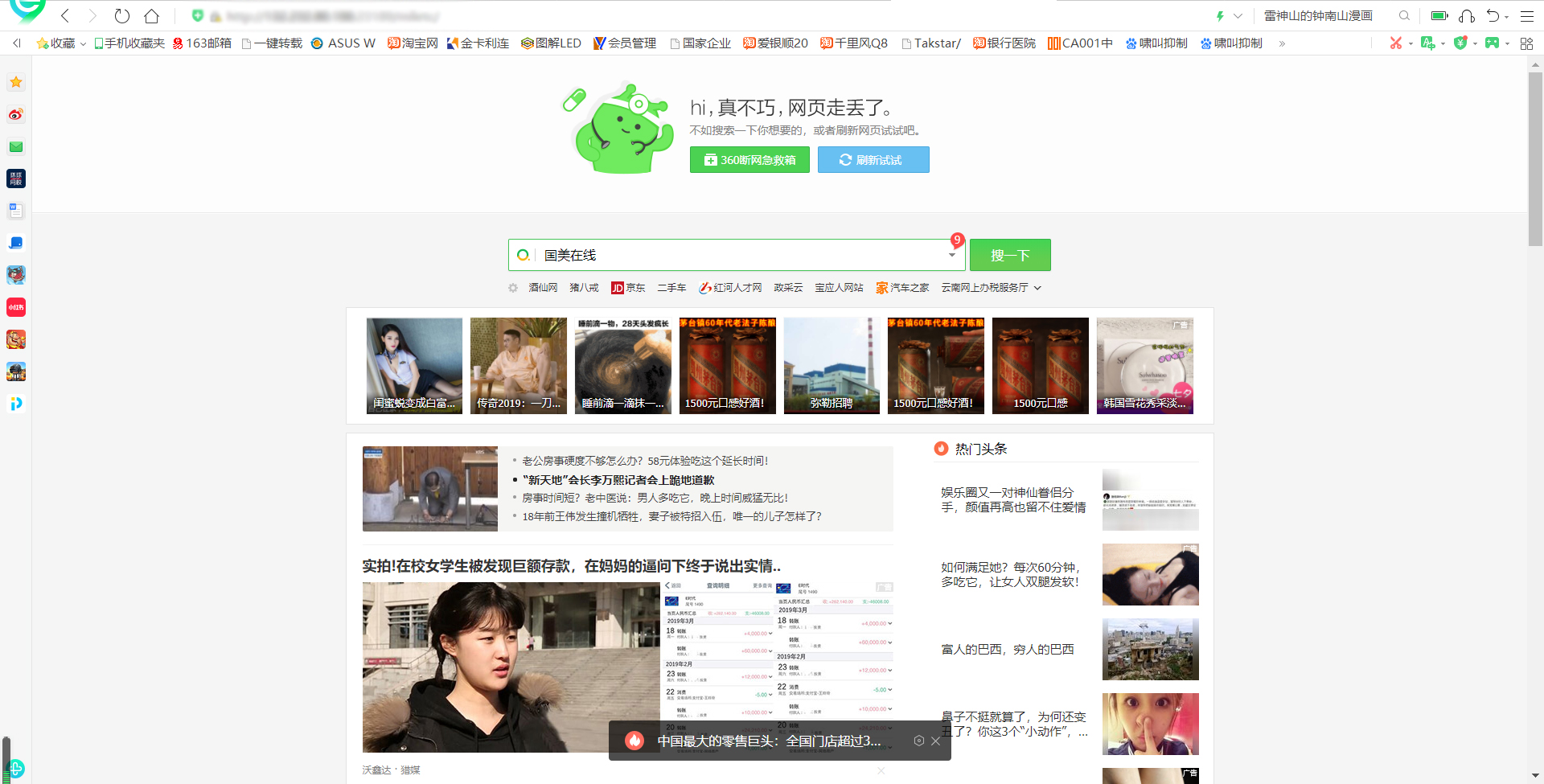Open the Xiaohongshu red sidebar icon
This screenshot has height=784, width=1544.
pos(16,307)
